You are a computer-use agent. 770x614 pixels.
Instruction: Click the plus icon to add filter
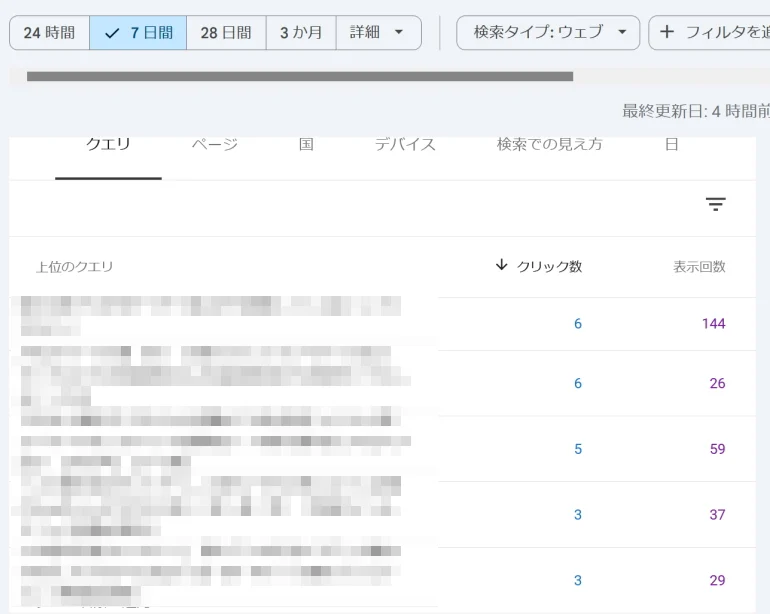(x=667, y=32)
